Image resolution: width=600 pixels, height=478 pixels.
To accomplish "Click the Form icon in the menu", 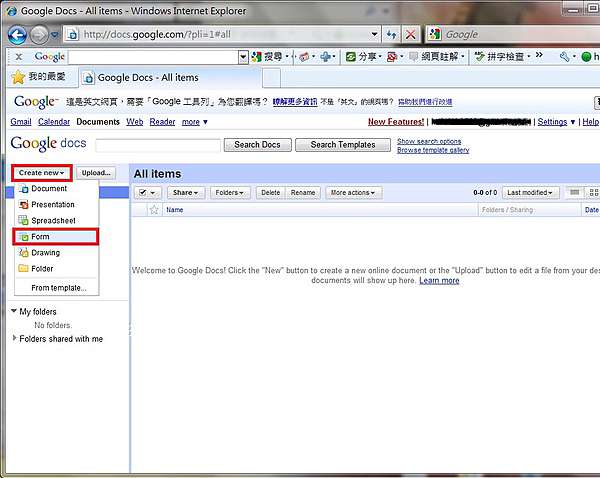I will 23,237.
